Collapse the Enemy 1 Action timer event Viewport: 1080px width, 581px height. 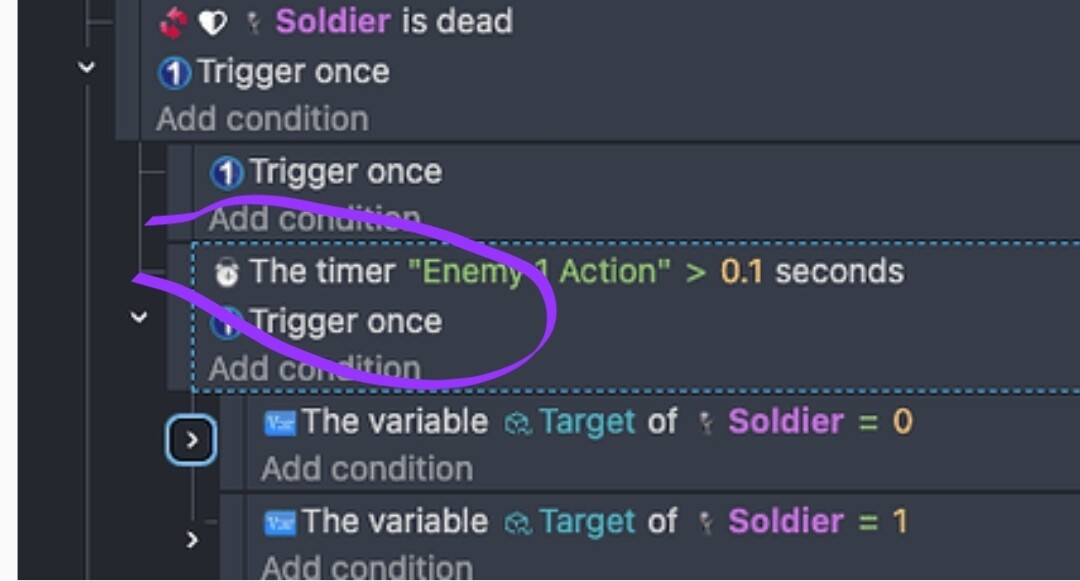click(139, 317)
